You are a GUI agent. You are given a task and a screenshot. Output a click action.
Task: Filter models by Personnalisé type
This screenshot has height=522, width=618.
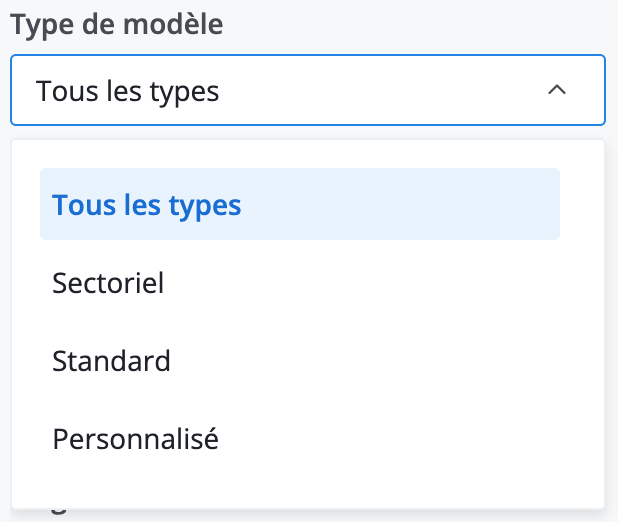pyautogui.click(x=300, y=439)
